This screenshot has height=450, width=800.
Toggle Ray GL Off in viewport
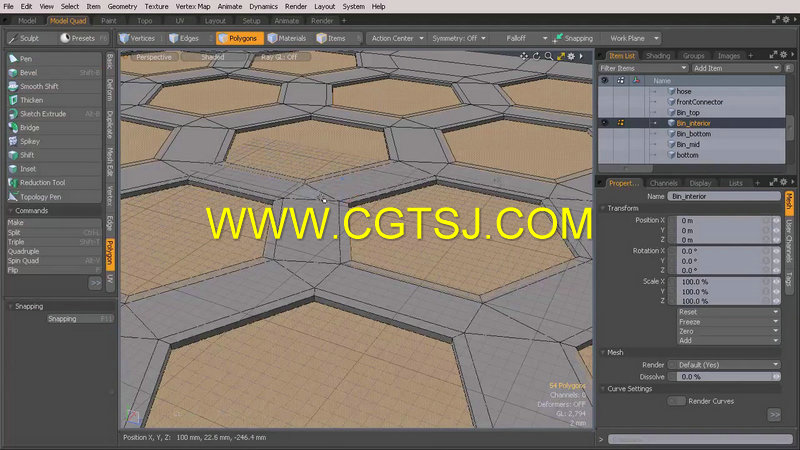279,57
